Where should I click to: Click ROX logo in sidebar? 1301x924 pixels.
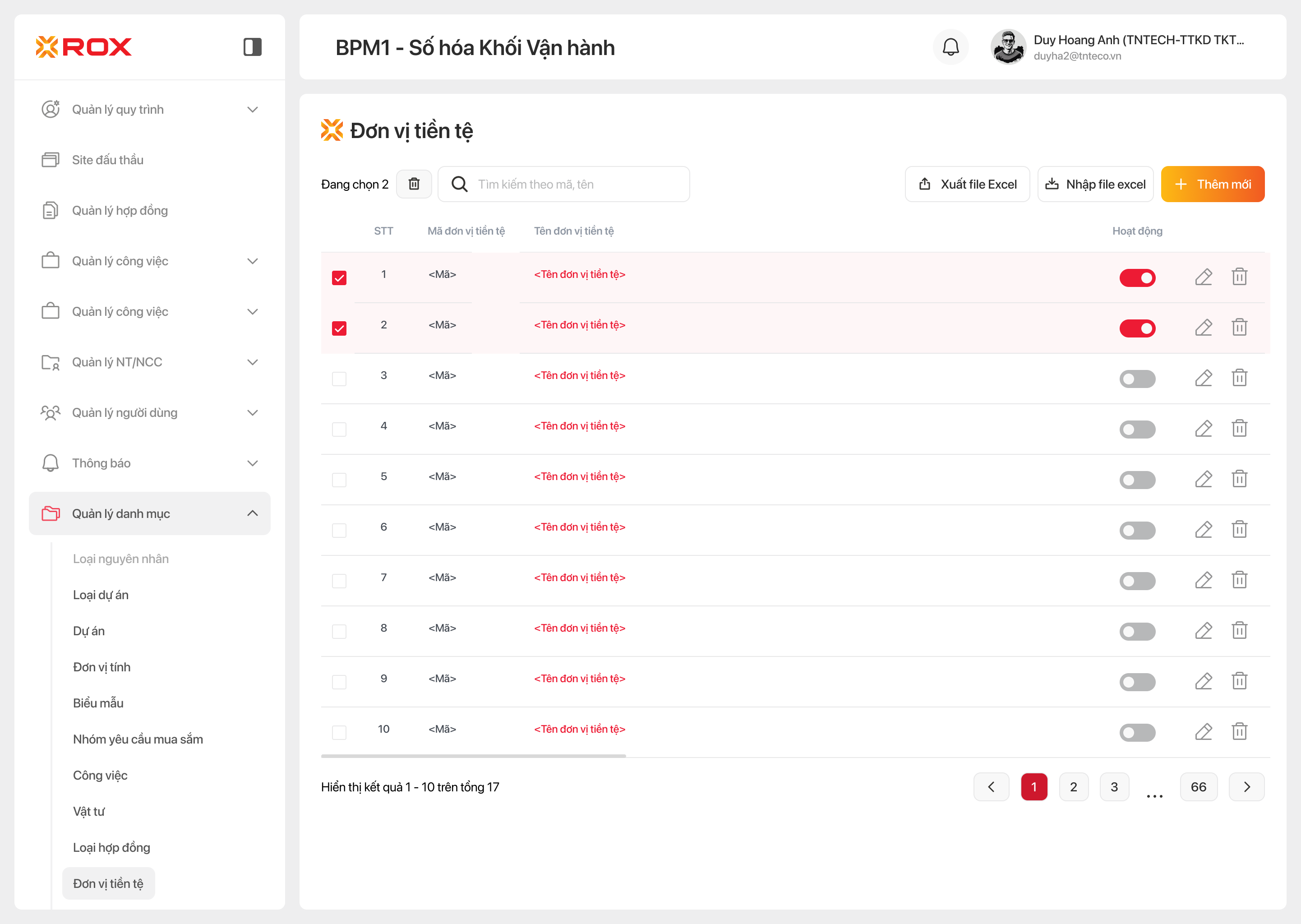[x=83, y=46]
